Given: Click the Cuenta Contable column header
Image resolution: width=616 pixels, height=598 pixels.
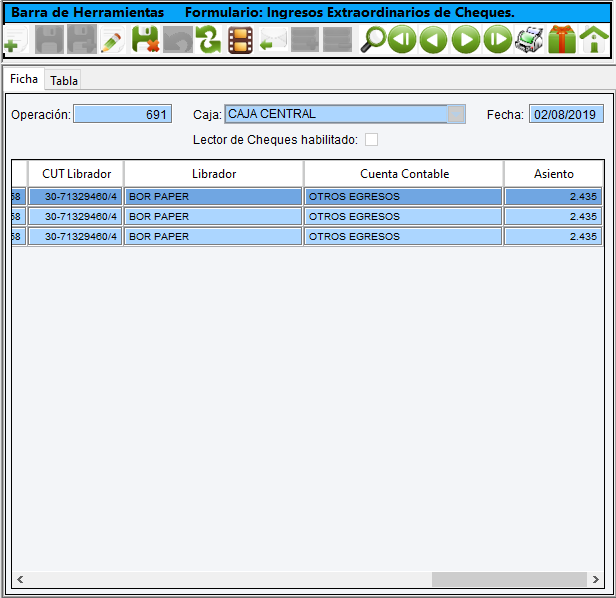Looking at the screenshot, I should (404, 174).
